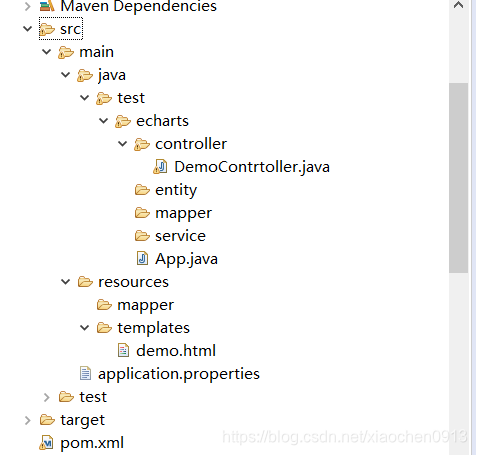Screen dimensions: 477x455
Task: Click the pom.xml Maven file icon
Action: tap(47, 443)
